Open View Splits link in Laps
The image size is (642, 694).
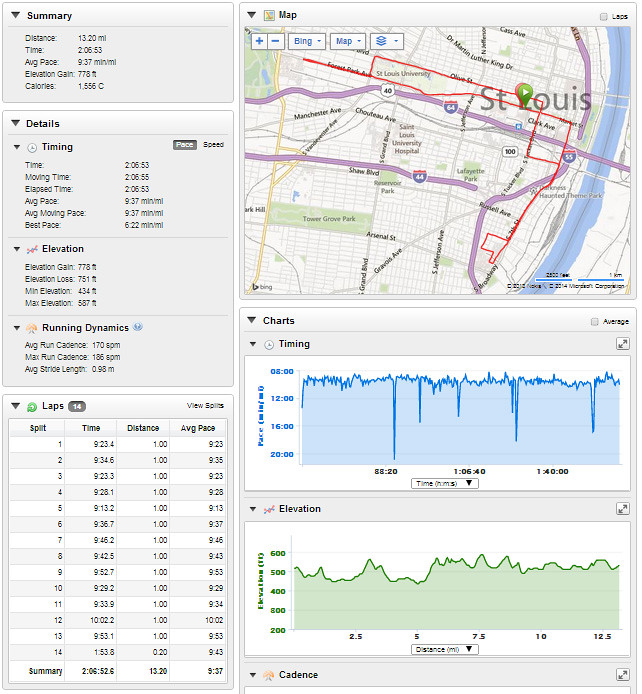(x=205, y=406)
